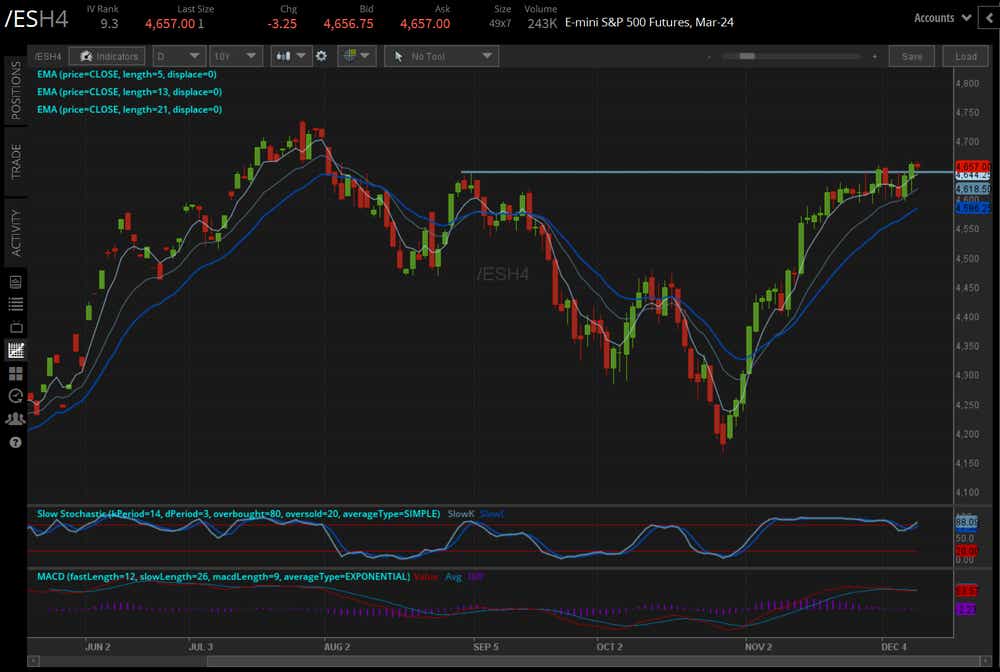
Task: Open the crosshair grid layout dropdown
Action: coord(357,56)
